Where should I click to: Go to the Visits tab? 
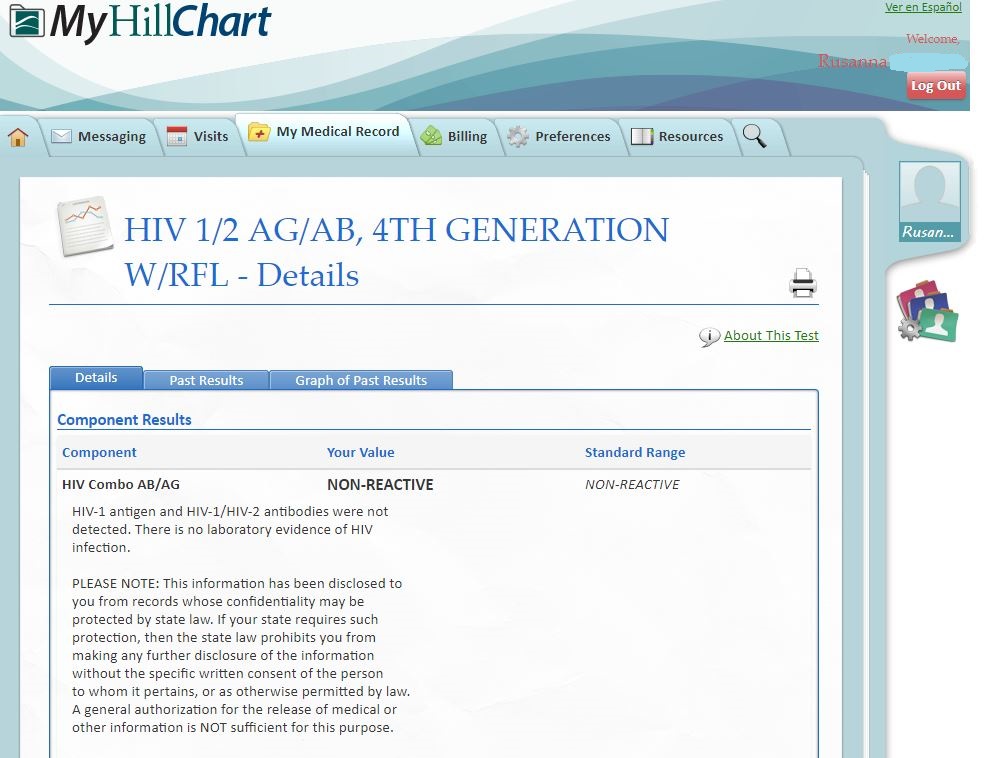click(x=198, y=137)
